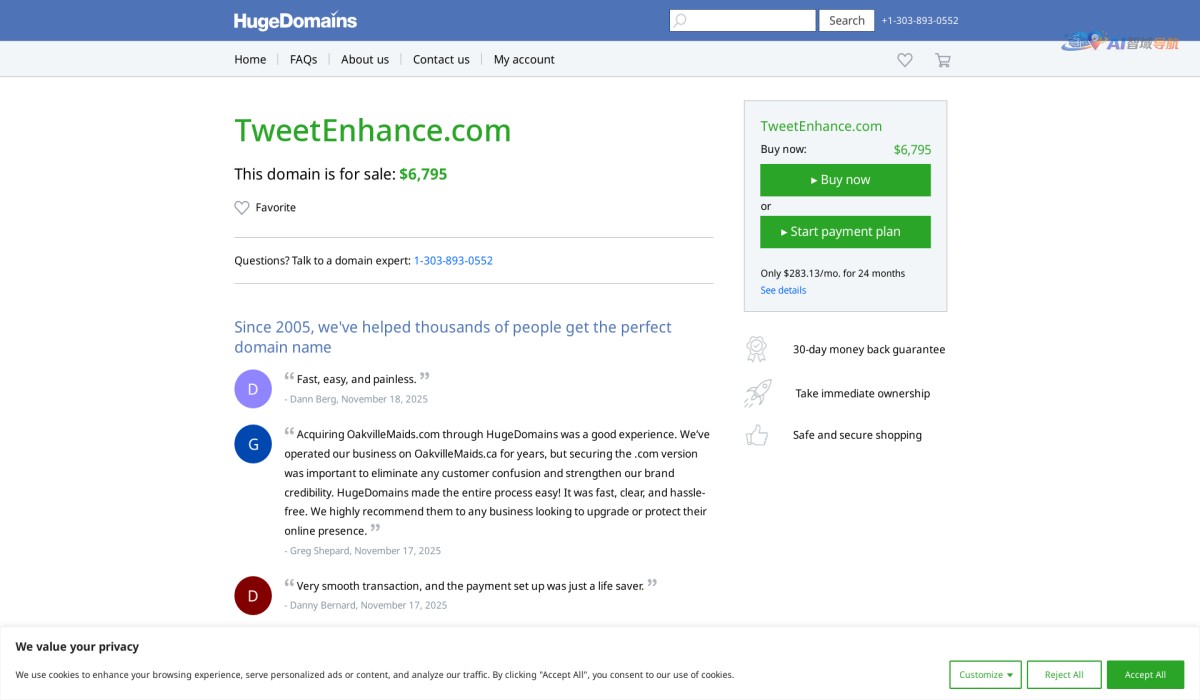This screenshot has height=700, width=1200.
Task: Toggle Favorite heart for TweetEnhance.com
Action: click(x=242, y=208)
